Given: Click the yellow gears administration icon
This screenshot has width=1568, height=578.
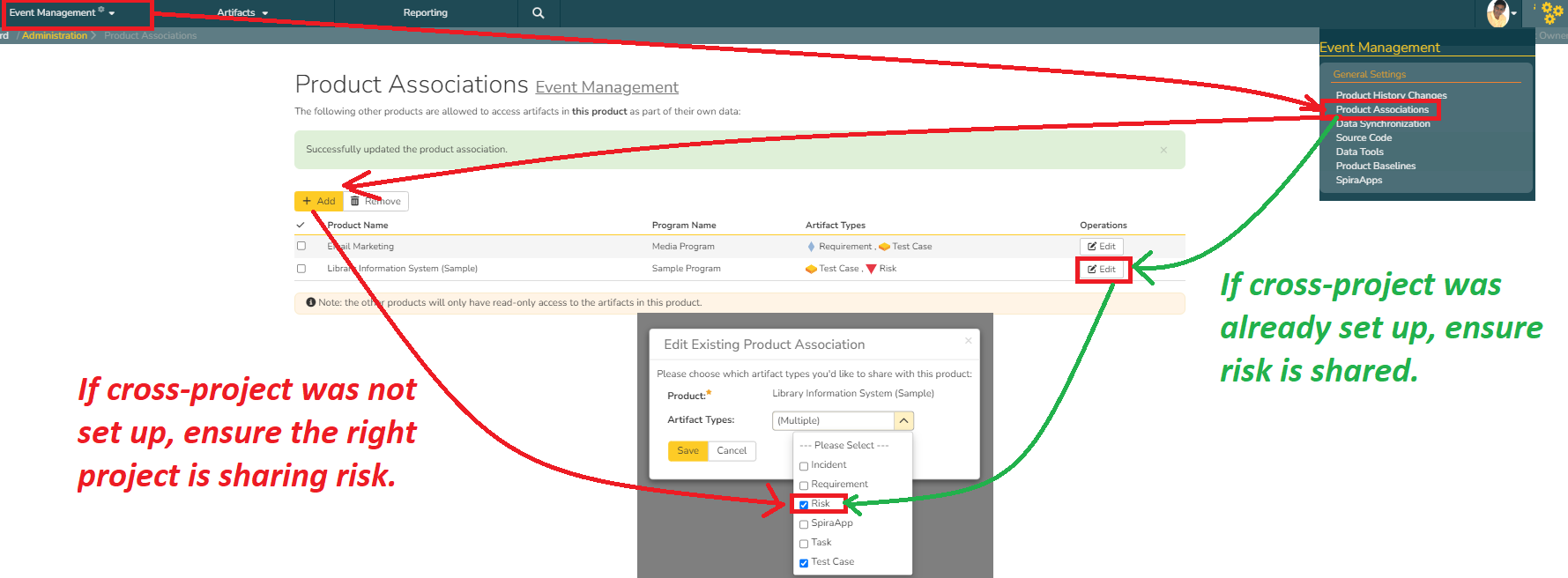Looking at the screenshot, I should point(1551,13).
